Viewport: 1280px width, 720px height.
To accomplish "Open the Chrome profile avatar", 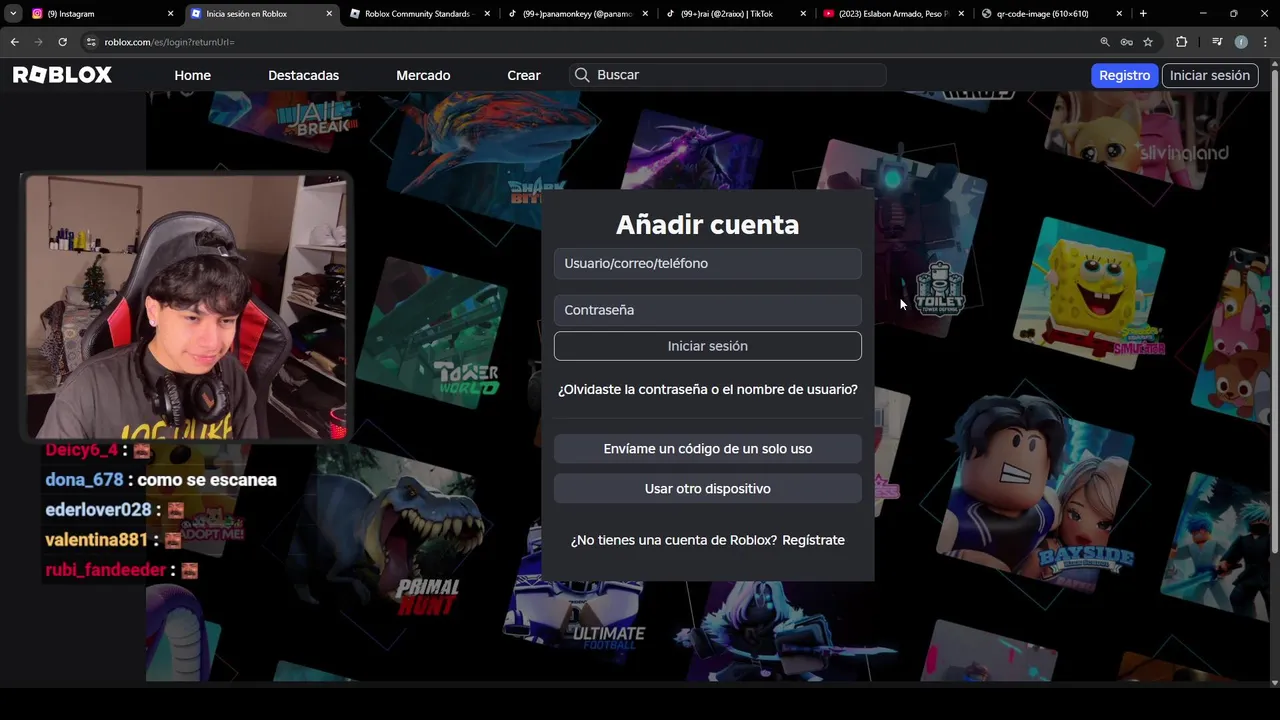I will pos(1241,42).
